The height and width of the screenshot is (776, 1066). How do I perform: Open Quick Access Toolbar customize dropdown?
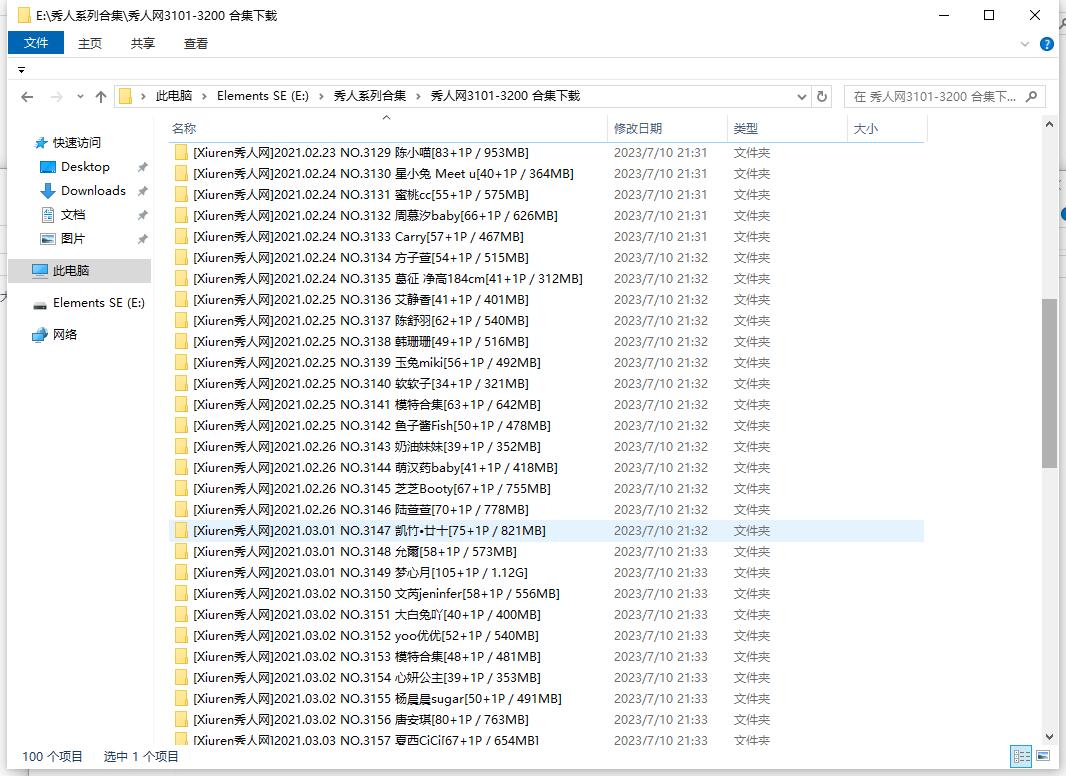[x=22, y=70]
